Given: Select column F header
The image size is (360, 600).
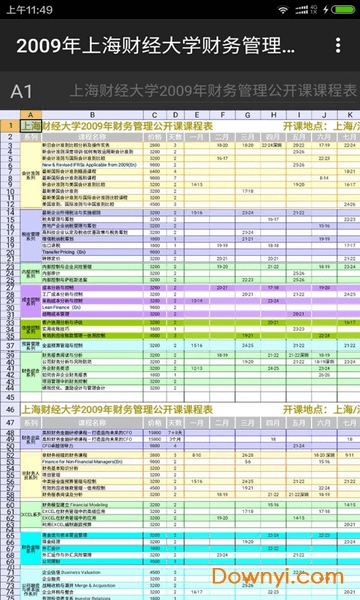Looking at the screenshot, I should pyautogui.click(x=222, y=115).
